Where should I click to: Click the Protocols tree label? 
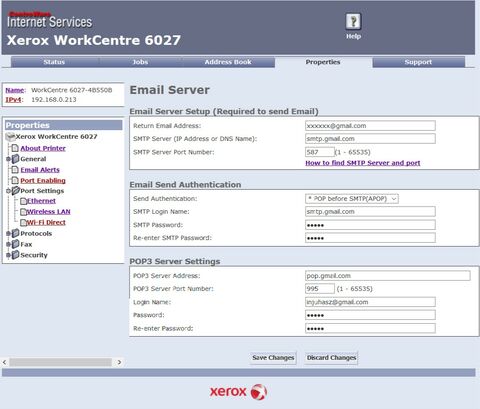point(36,233)
